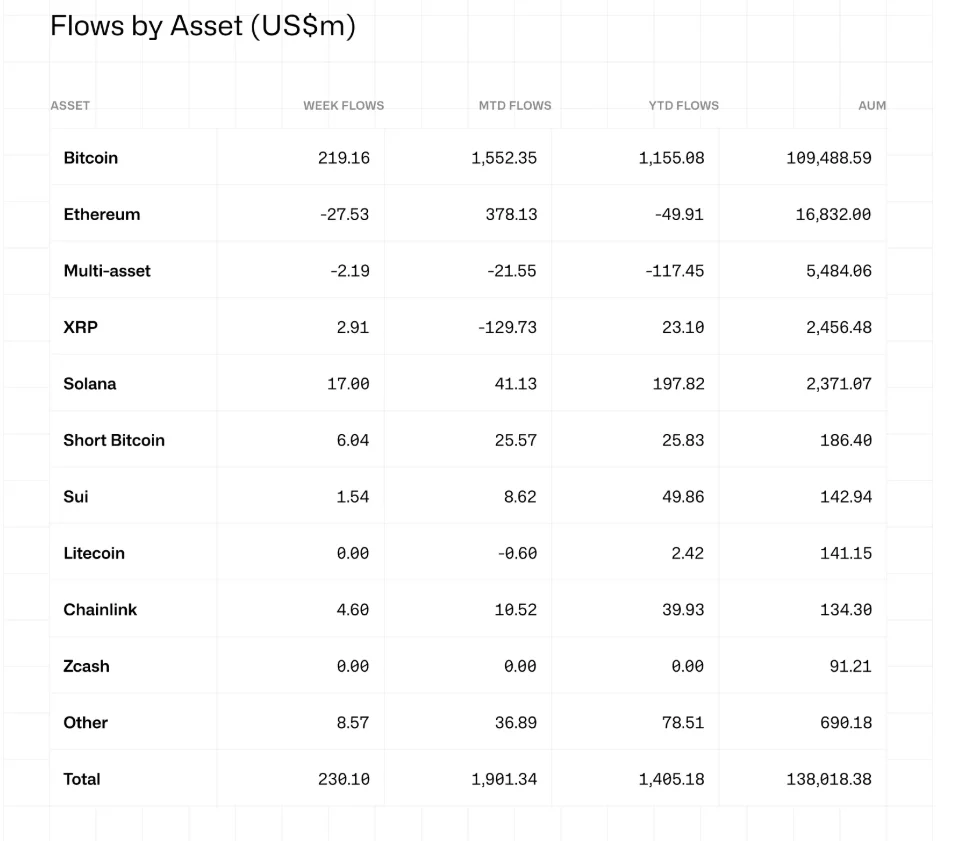Image resolution: width=960 pixels, height=841 pixels.
Task: Click the AUM column header
Action: point(872,105)
